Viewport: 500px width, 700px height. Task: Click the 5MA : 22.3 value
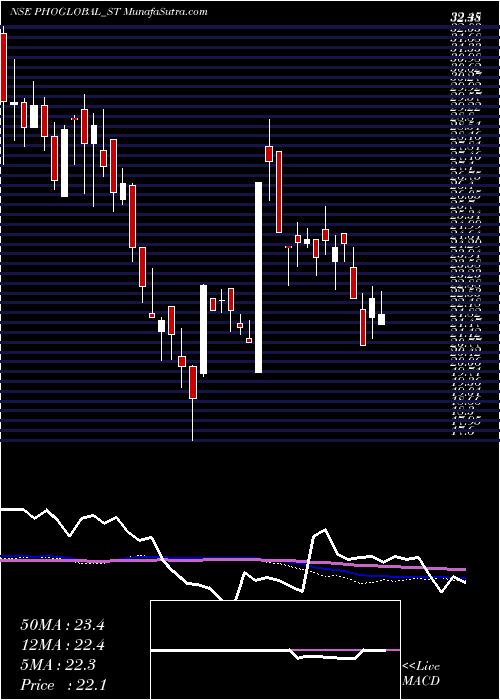pos(58,665)
